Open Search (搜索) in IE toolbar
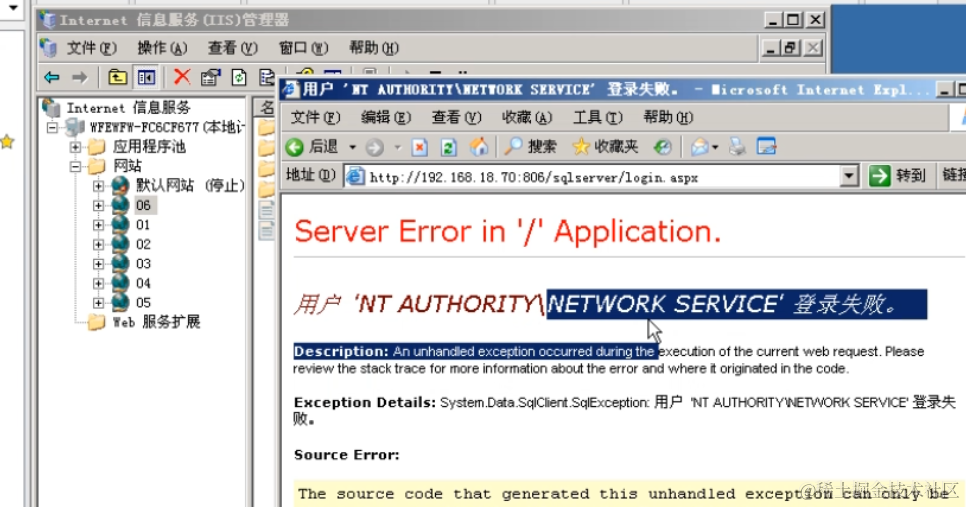Viewport: 966px width, 507px height. (x=530, y=147)
